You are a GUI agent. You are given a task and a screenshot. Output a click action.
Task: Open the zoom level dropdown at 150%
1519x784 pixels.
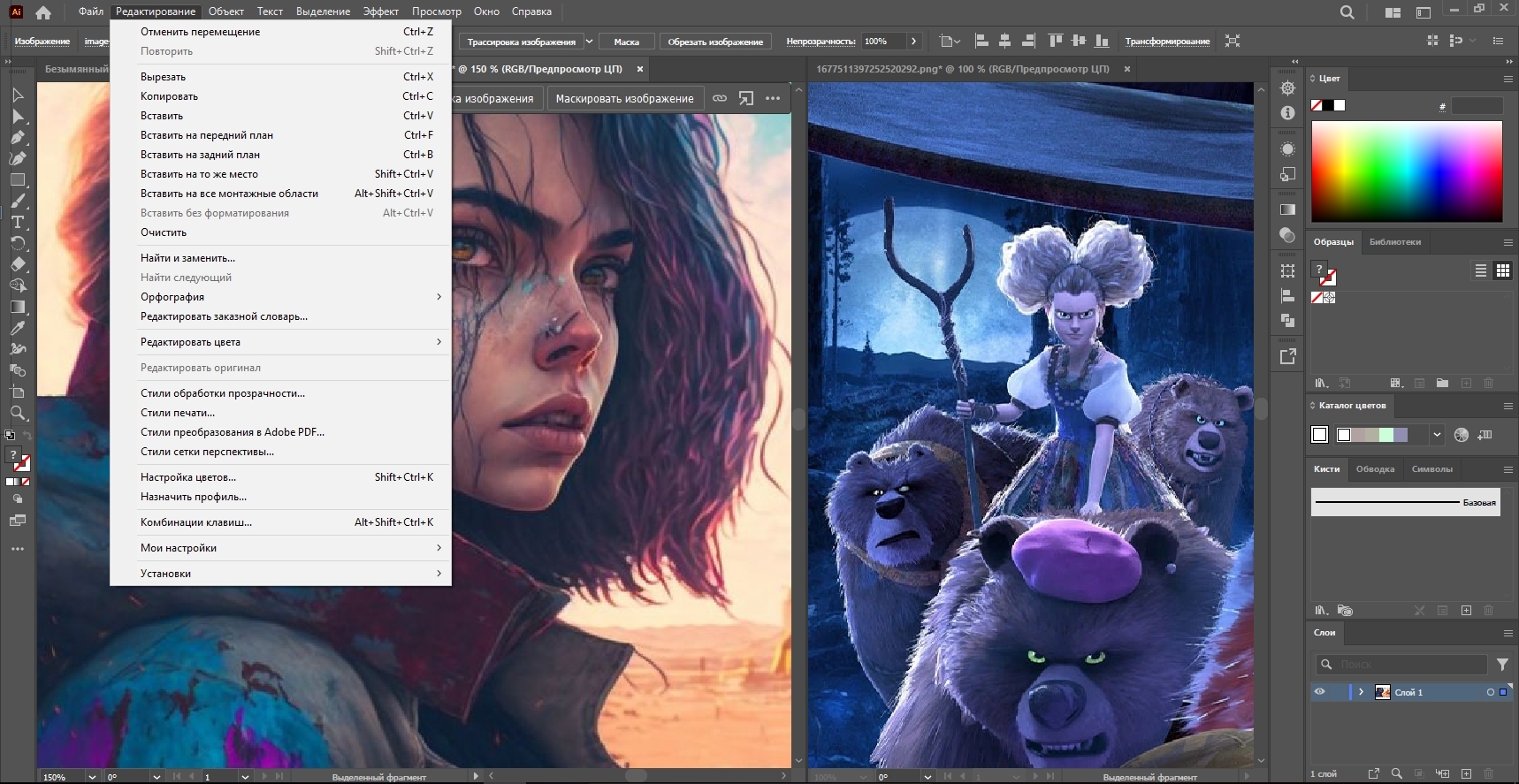tap(91, 777)
